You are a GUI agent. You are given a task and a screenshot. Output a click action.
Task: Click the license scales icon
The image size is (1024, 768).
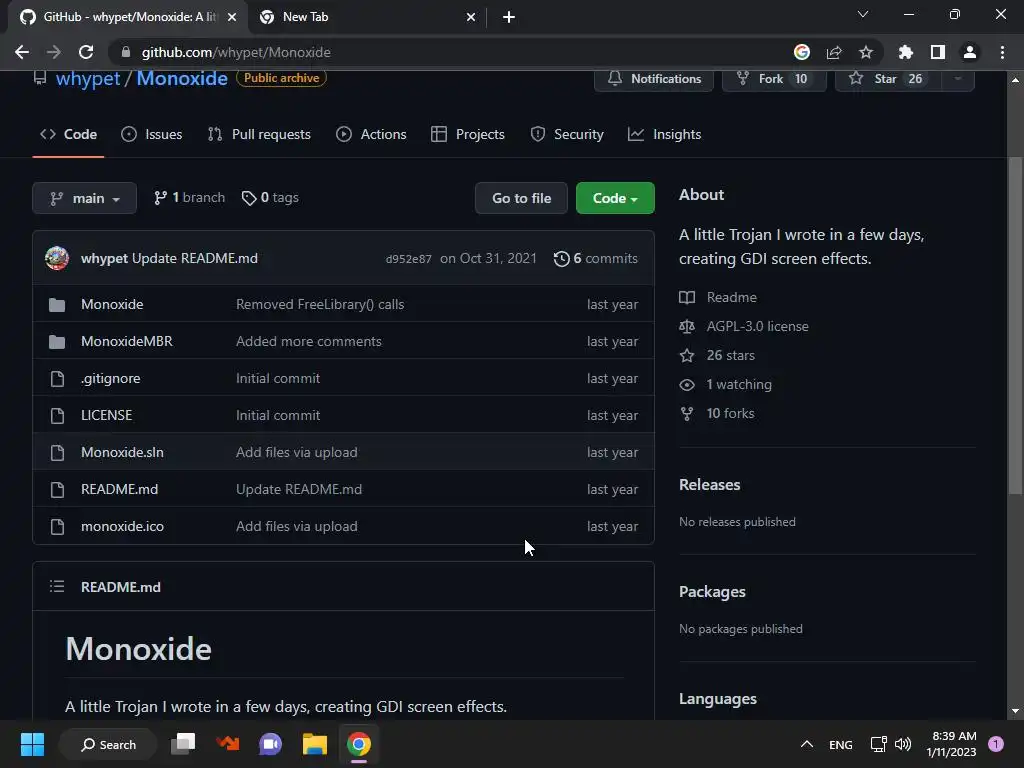coord(687,327)
